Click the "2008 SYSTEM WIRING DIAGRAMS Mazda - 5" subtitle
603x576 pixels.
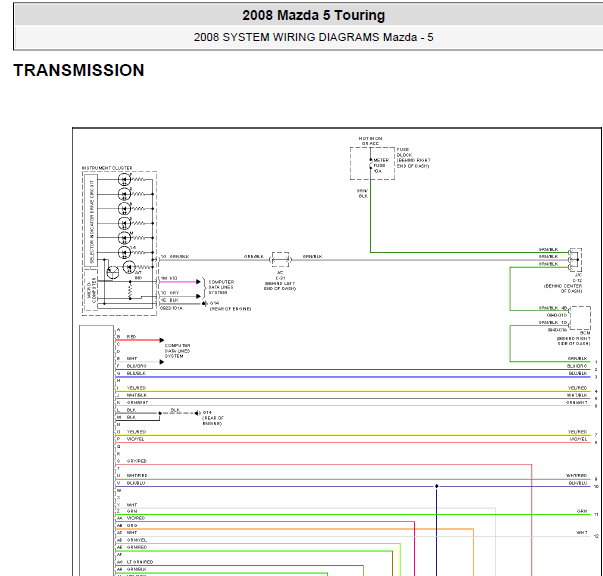point(313,37)
